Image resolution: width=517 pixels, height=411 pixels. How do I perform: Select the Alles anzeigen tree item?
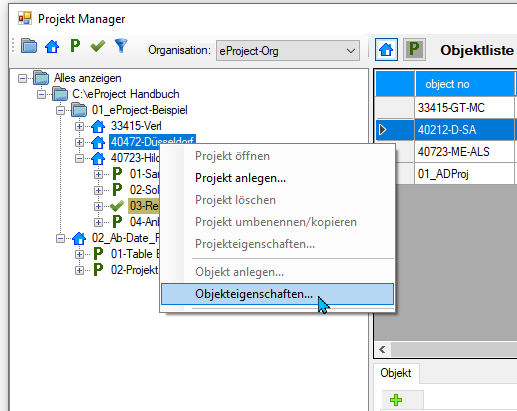tap(88, 78)
